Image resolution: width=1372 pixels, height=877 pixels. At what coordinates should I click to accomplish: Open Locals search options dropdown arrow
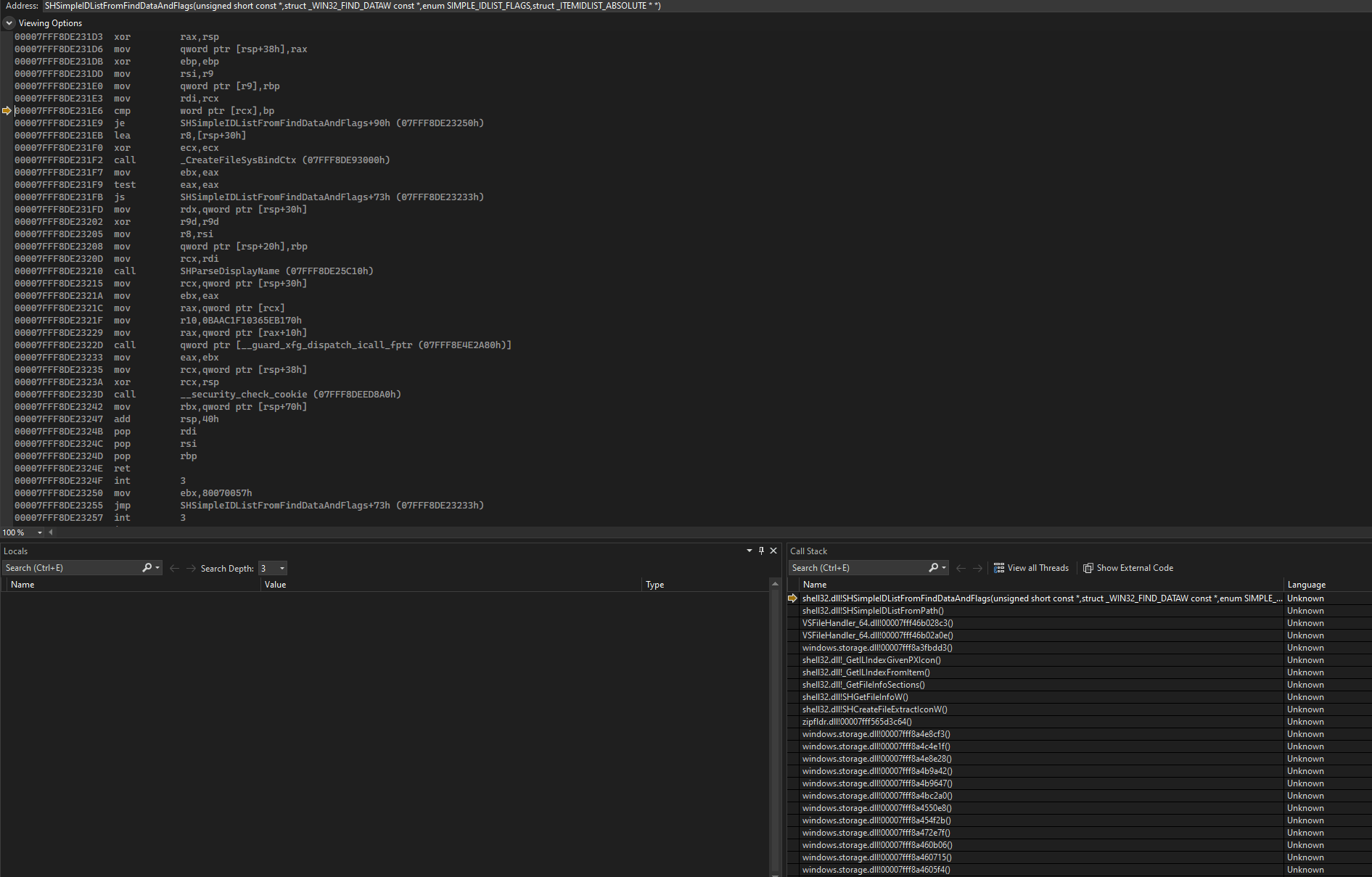pos(157,568)
